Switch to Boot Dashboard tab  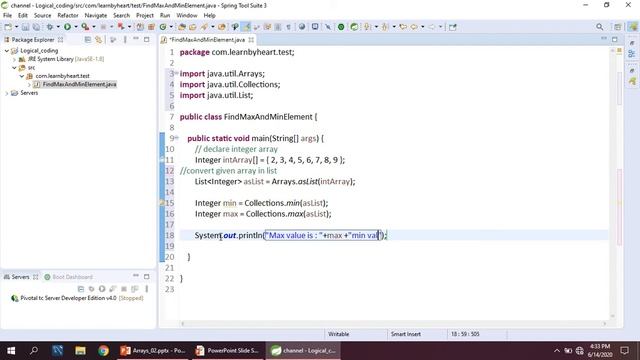coord(68,277)
